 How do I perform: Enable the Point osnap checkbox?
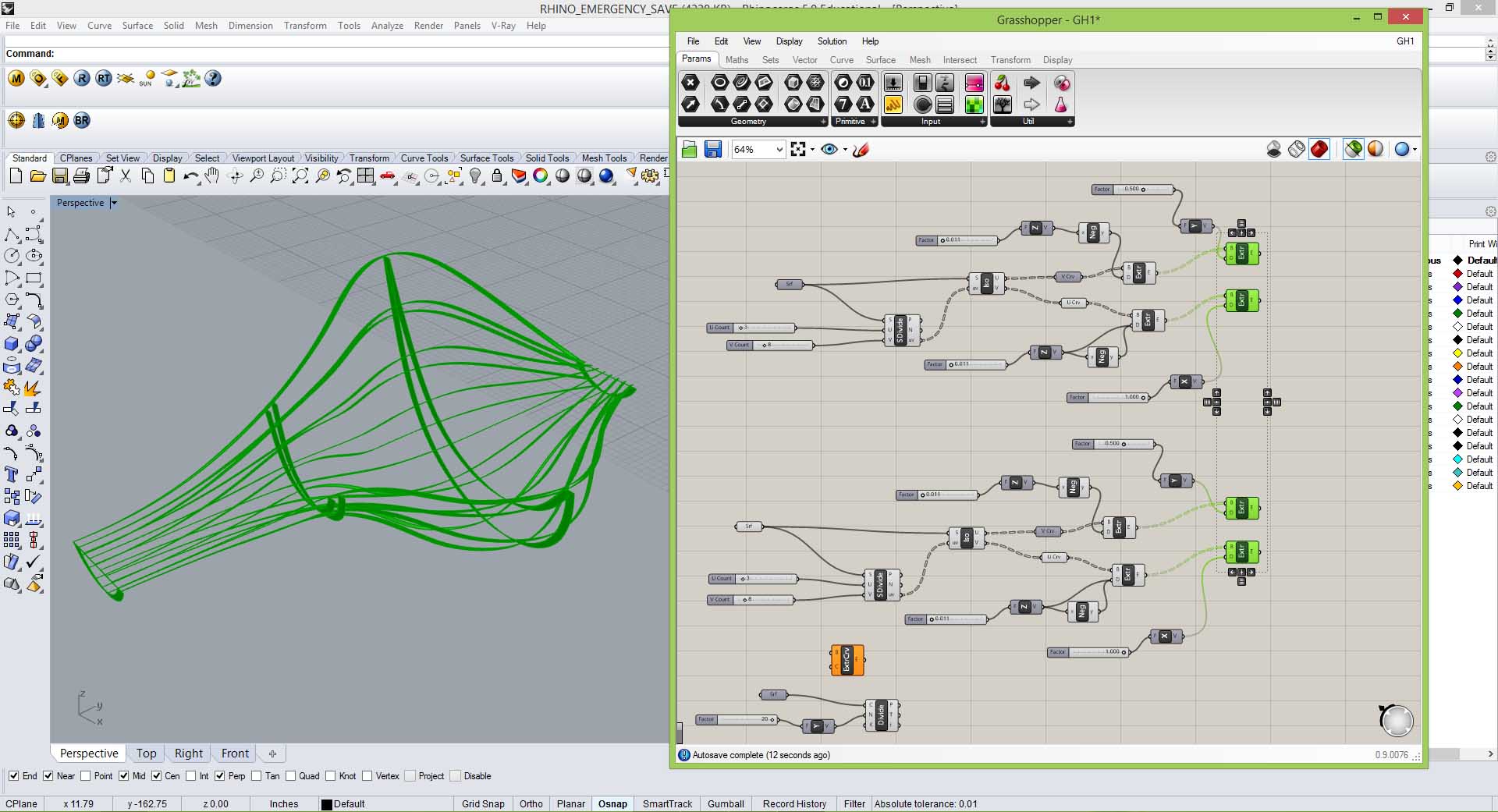pos(87,776)
